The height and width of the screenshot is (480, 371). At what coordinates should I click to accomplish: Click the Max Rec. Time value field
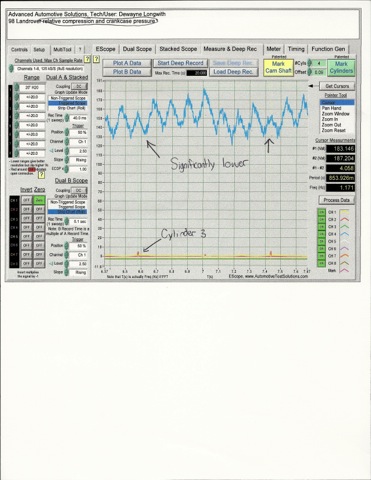coord(197,73)
